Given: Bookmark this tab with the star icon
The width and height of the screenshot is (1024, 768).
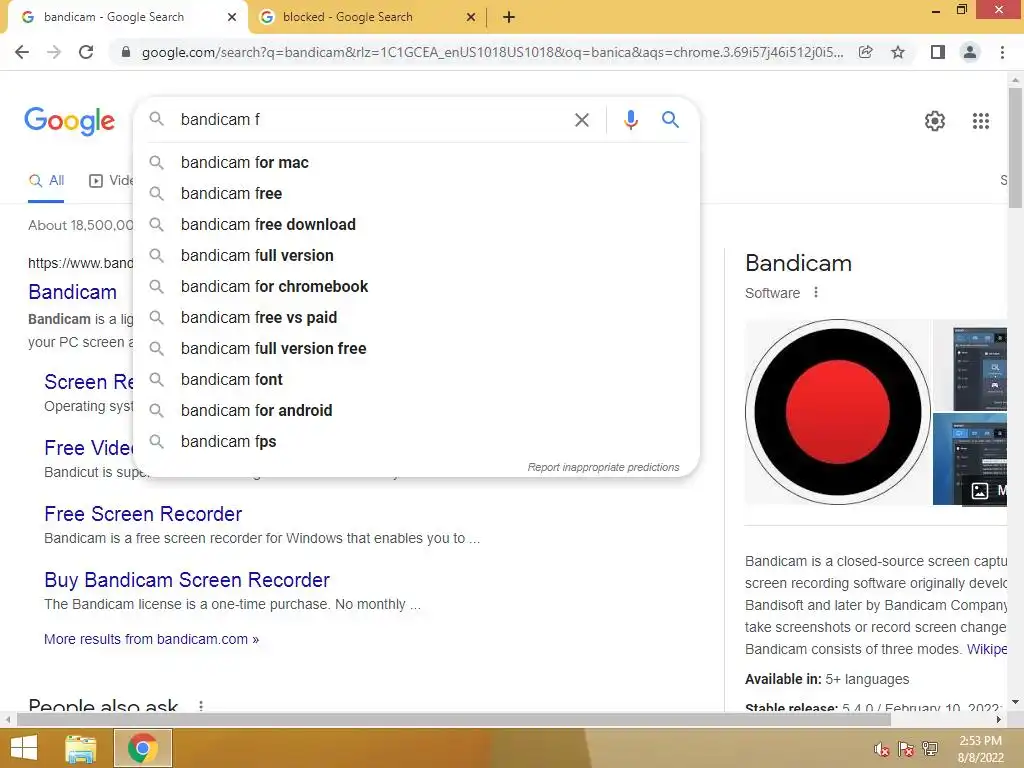Looking at the screenshot, I should click(x=898, y=52).
